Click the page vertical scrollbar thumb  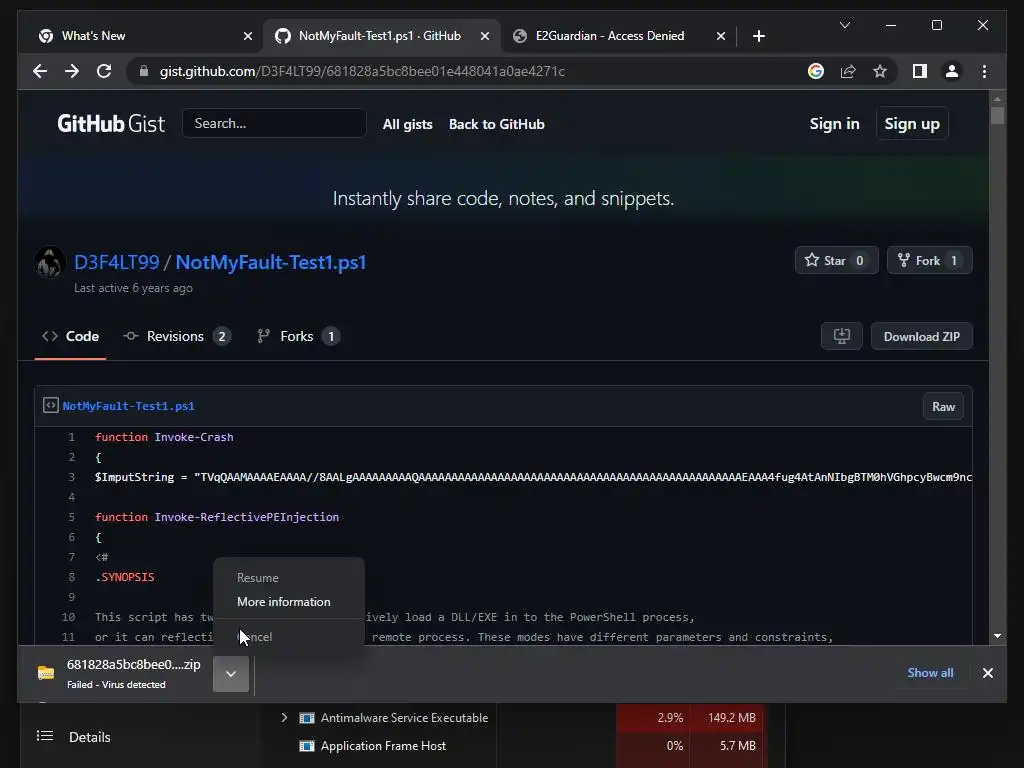(997, 115)
